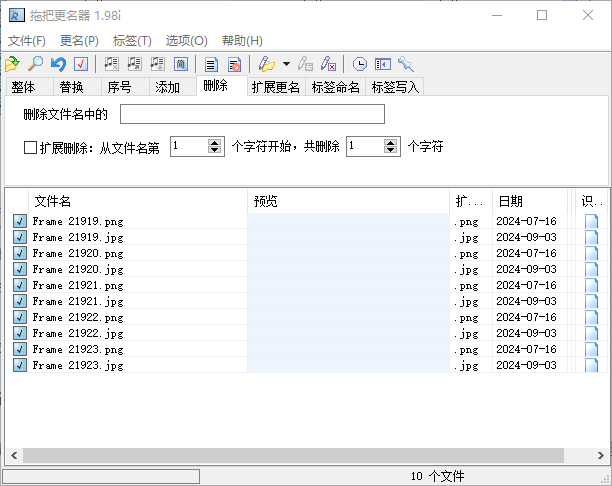The width and height of the screenshot is (612, 486).
Task: Click the start position spinner arrows
Action: (x=215, y=146)
